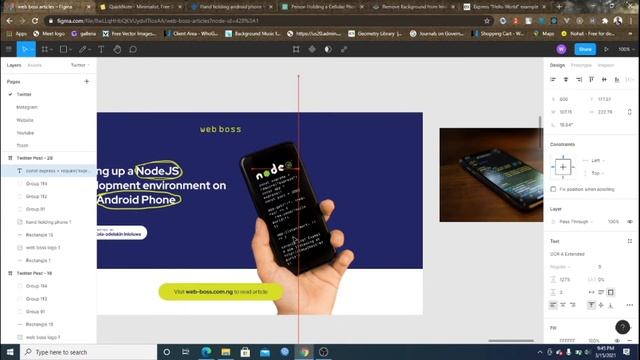Click the crop/edit icon in top toolbar
640x360 pixels.
click(x=296, y=49)
